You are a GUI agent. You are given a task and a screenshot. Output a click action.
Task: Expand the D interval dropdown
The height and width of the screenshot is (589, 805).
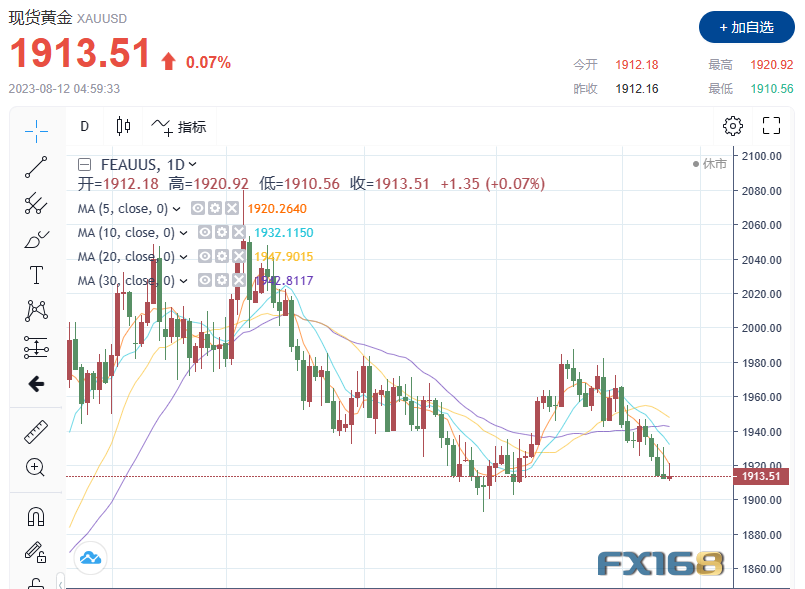[x=84, y=126]
